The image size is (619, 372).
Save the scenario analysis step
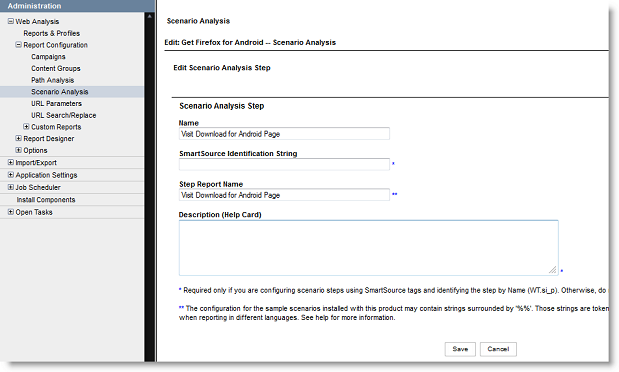pyautogui.click(x=460, y=349)
